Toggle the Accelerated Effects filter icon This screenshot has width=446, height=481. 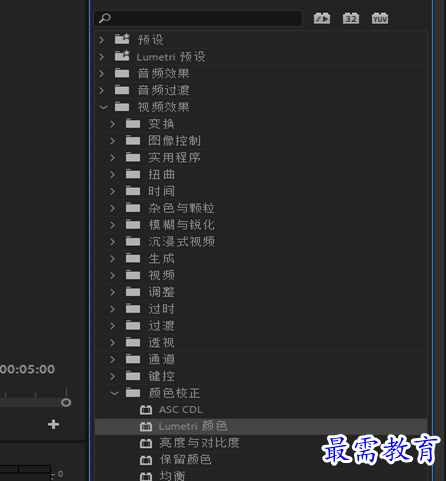click(322, 18)
